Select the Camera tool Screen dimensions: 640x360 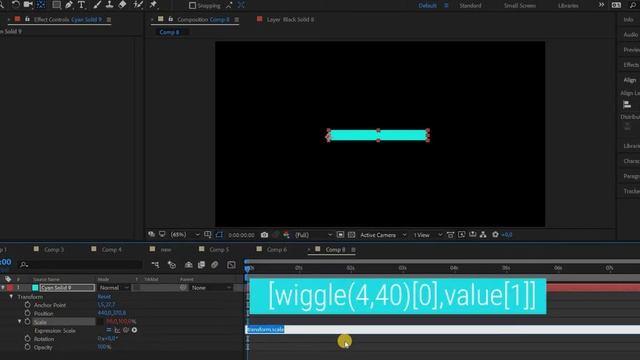(x=28, y=4)
